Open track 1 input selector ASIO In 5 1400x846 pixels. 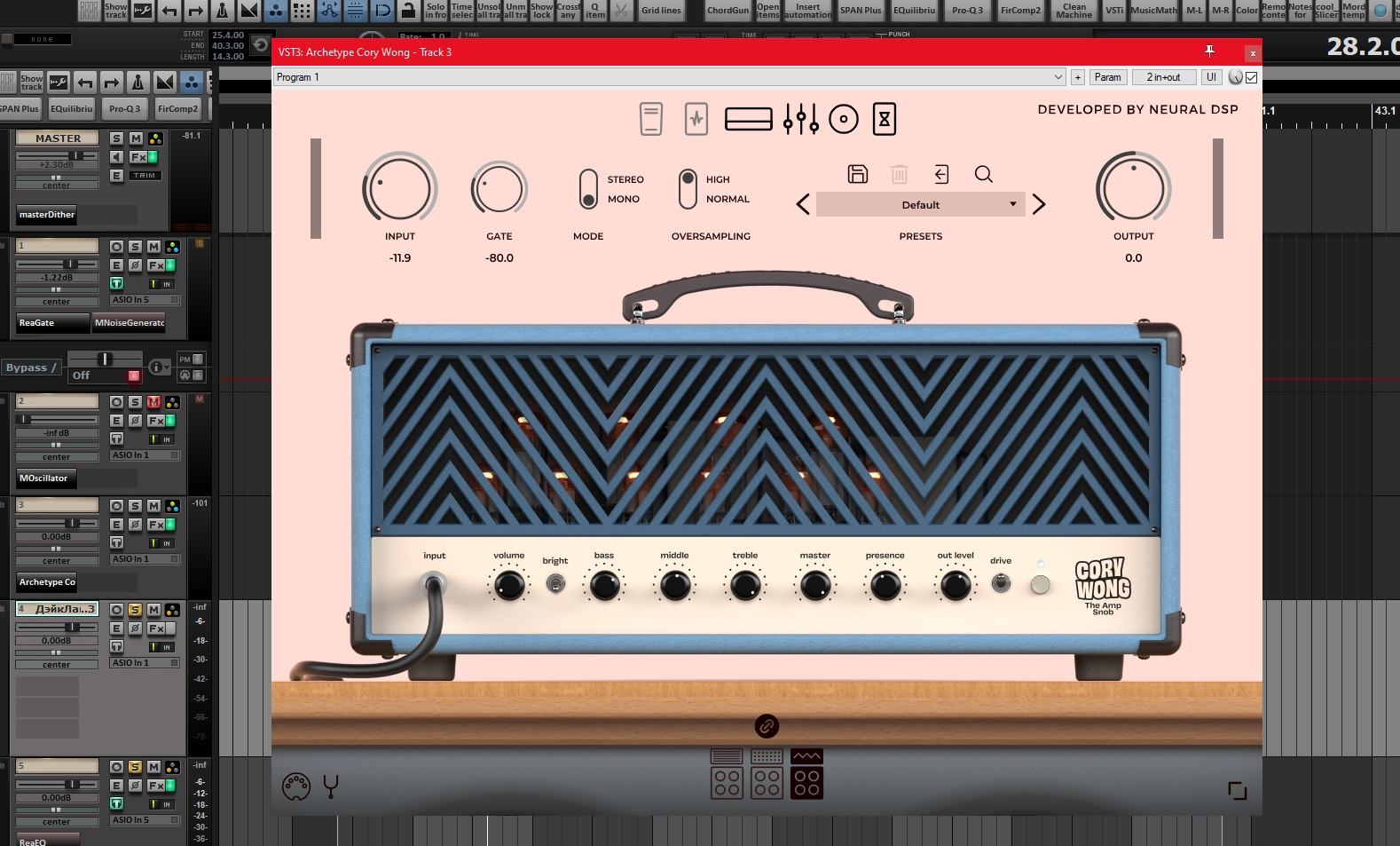(x=145, y=300)
